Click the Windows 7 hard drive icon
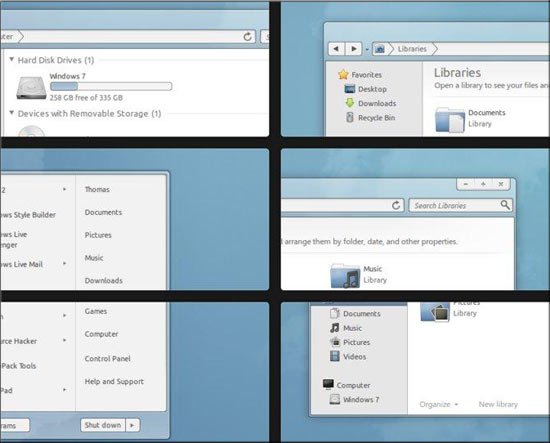Screen dimensions: 550x443 click(x=31, y=88)
